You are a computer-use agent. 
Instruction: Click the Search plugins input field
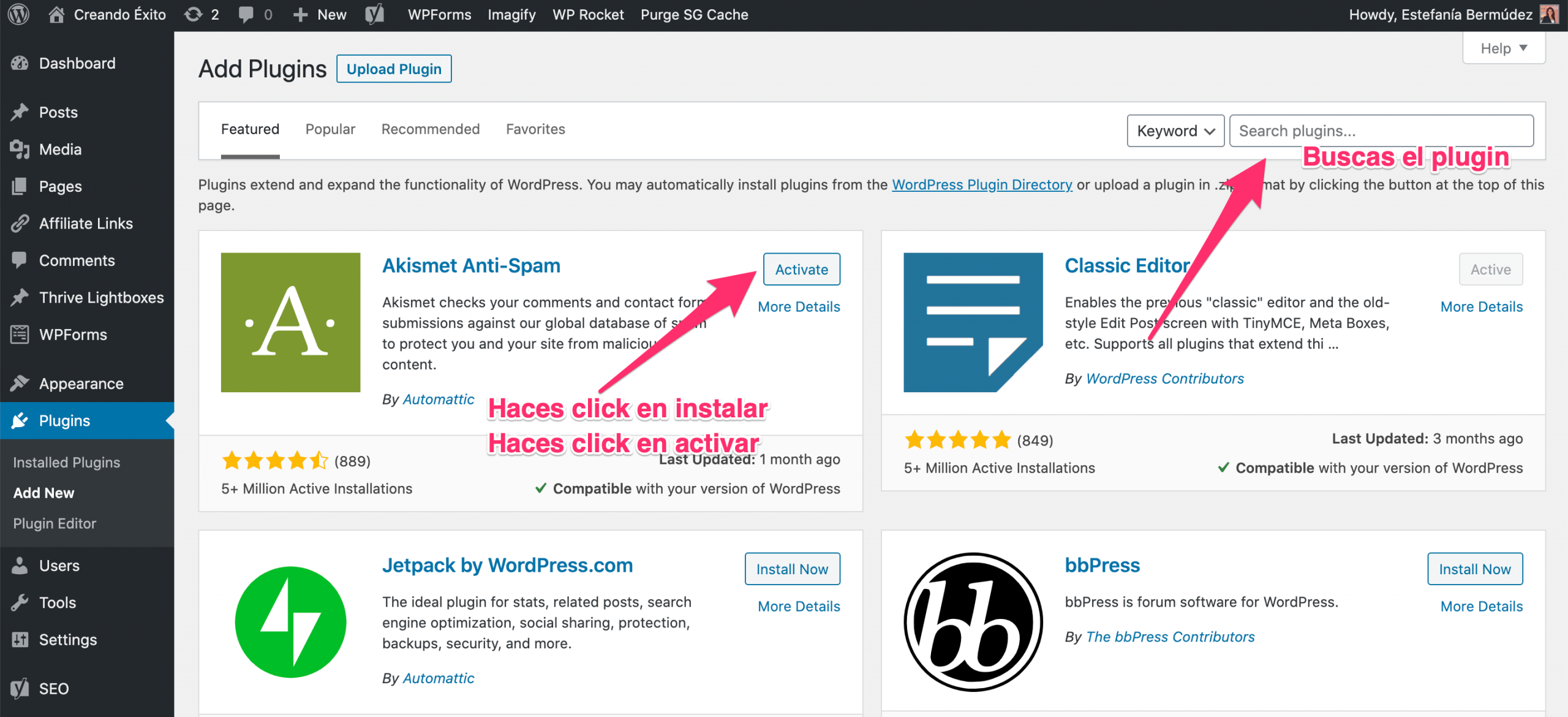[1381, 131]
